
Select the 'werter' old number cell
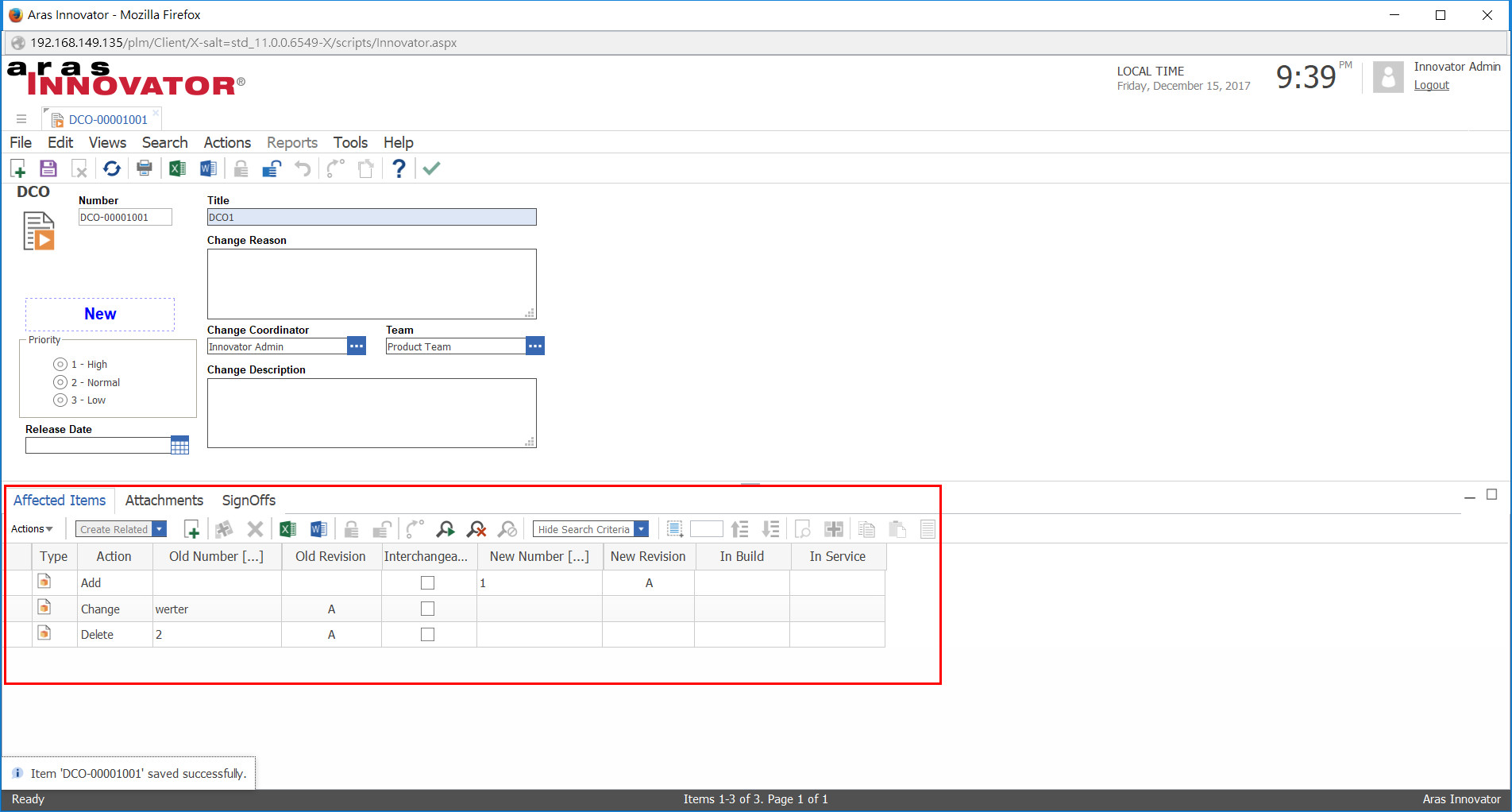click(217, 609)
